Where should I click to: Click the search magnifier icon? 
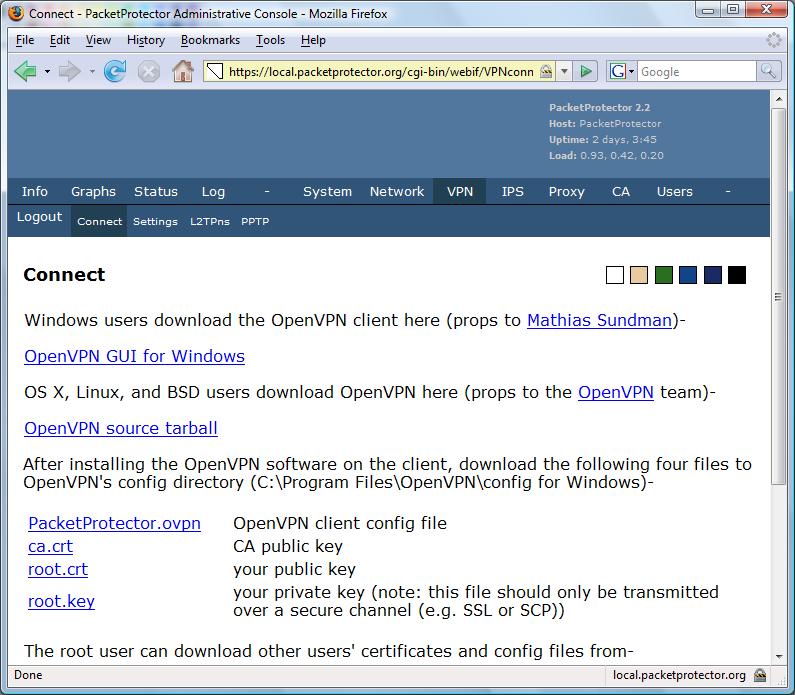tap(768, 71)
